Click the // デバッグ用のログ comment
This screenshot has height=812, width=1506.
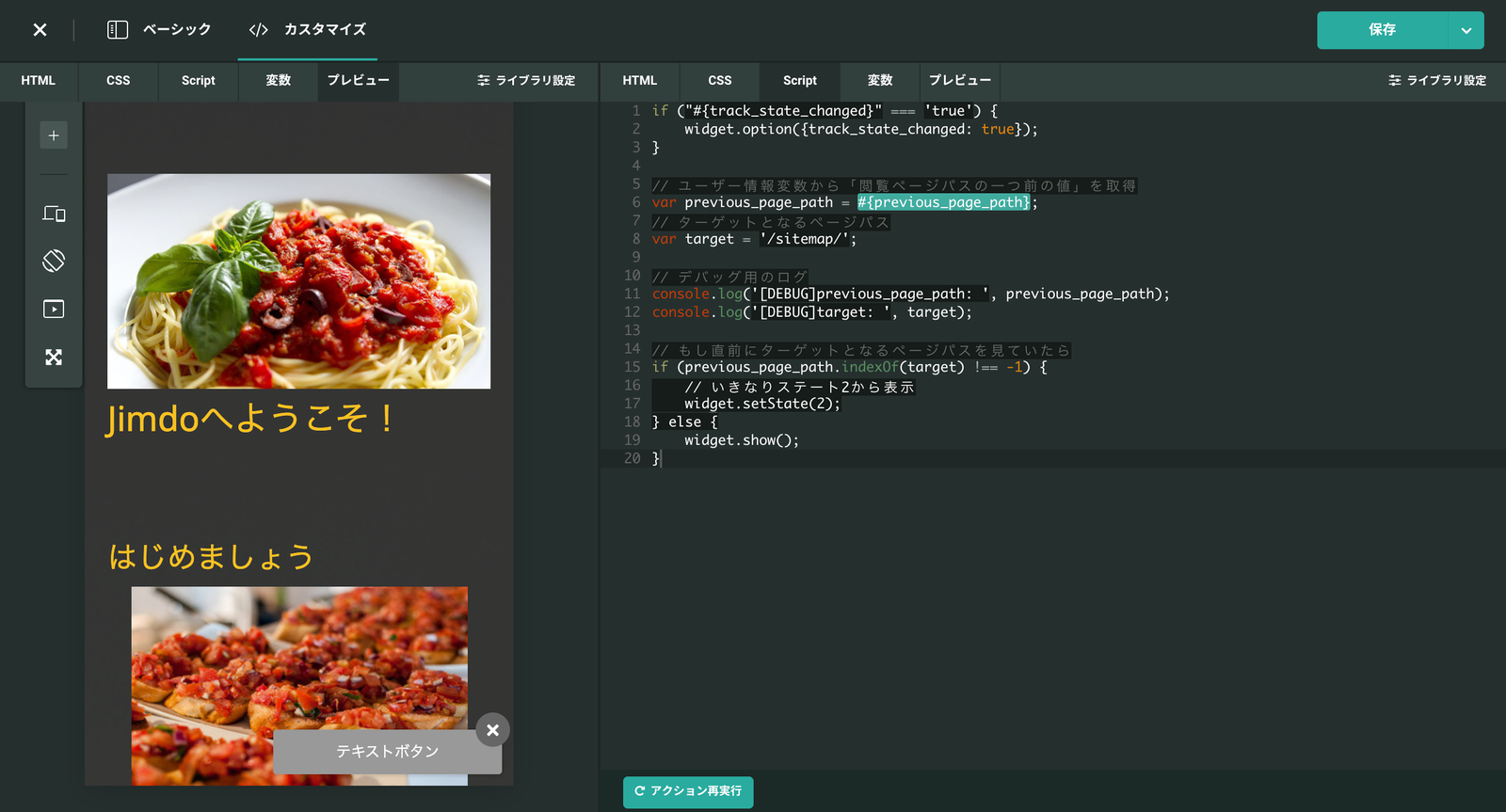coord(730,277)
